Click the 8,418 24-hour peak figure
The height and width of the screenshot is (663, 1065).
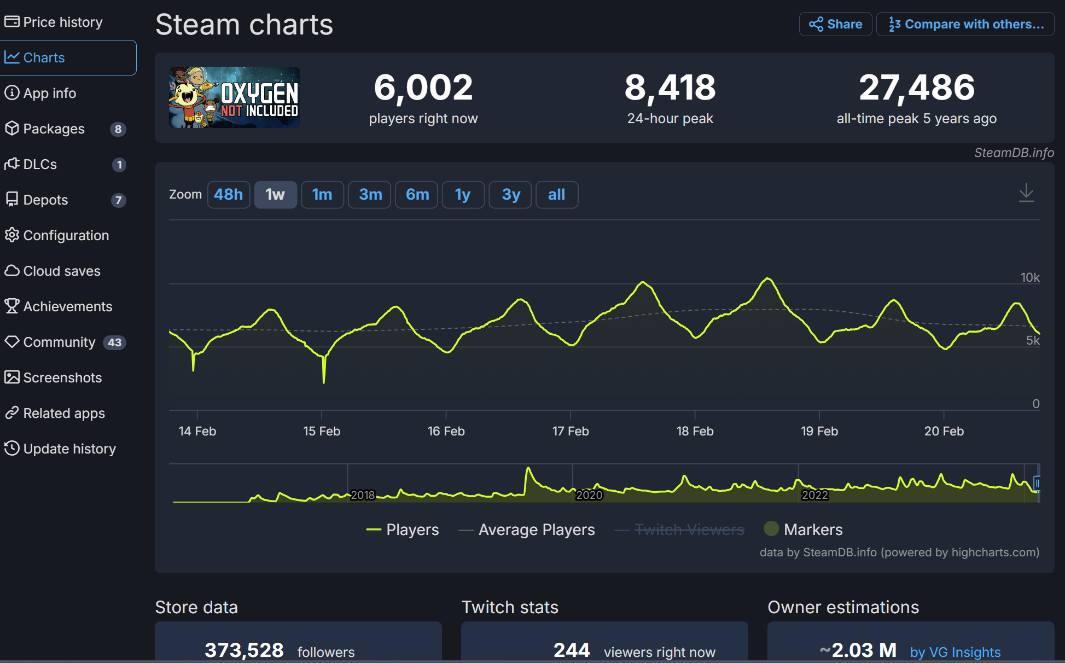tap(670, 88)
